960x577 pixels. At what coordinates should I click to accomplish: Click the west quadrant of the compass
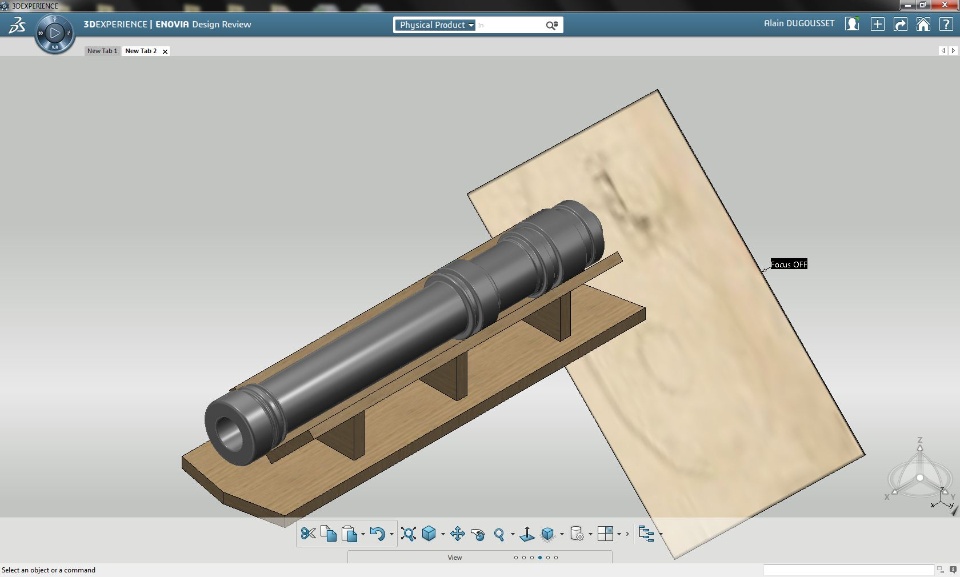41,32
